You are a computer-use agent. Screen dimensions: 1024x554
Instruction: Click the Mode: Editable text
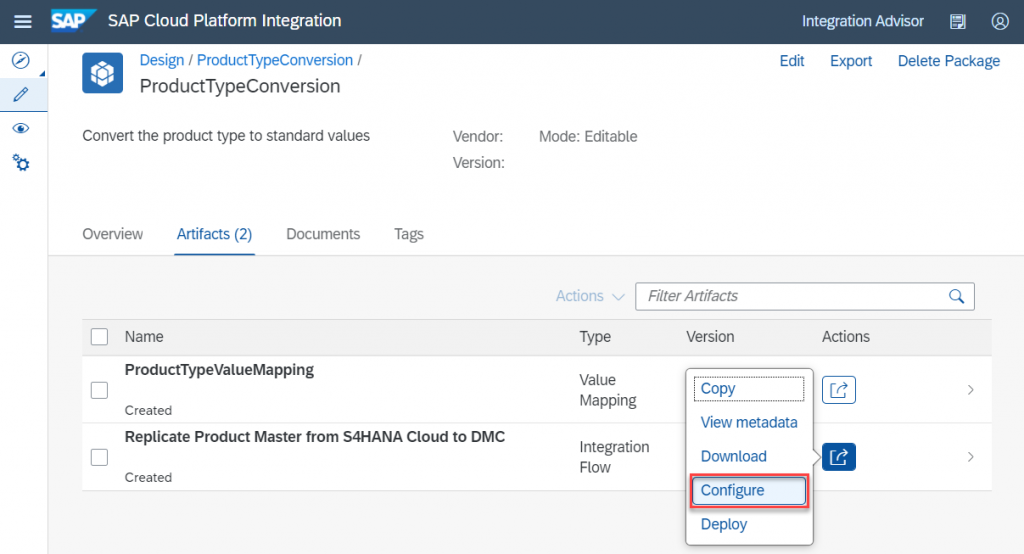tap(588, 137)
